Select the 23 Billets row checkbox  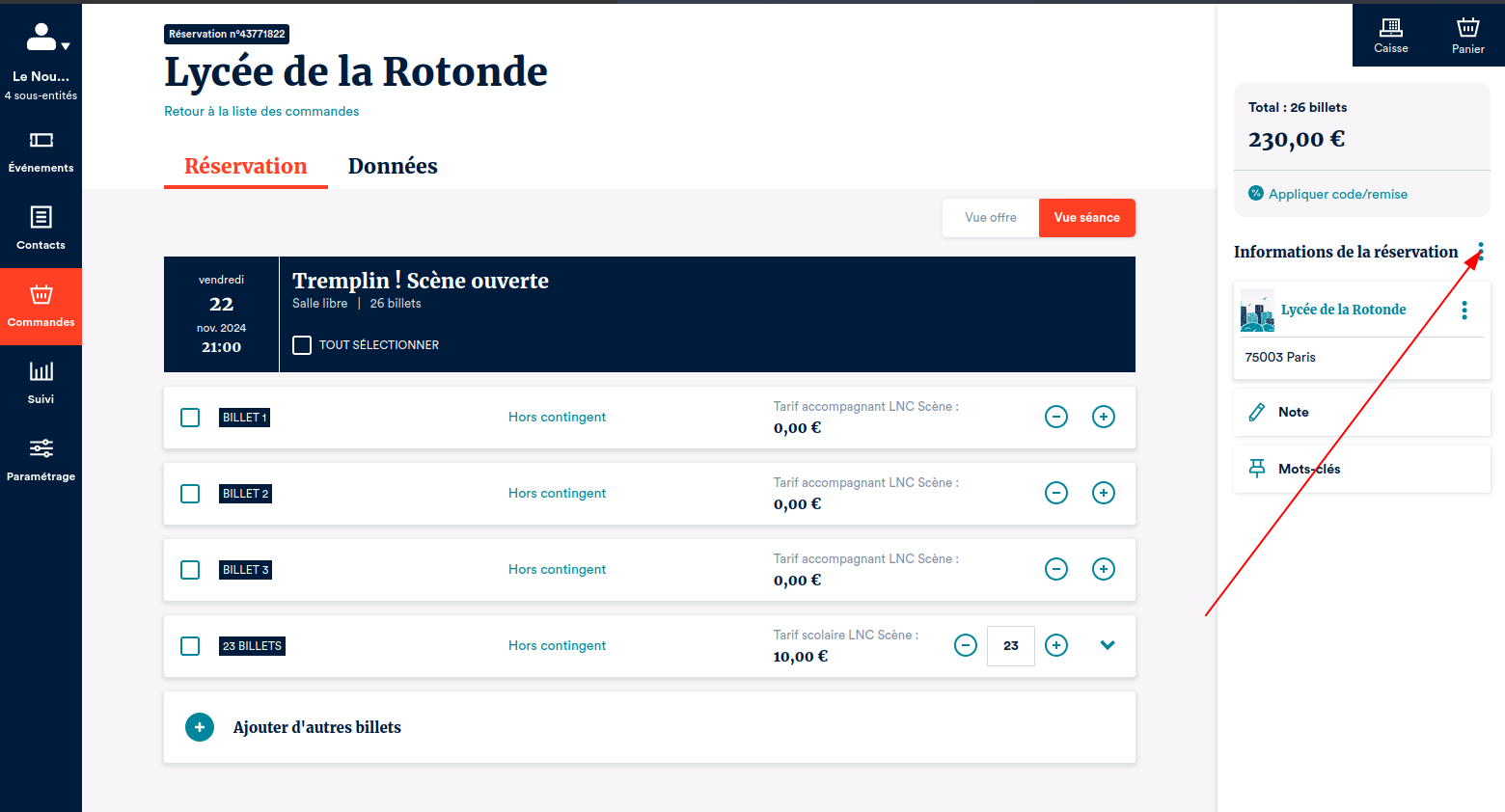190,646
